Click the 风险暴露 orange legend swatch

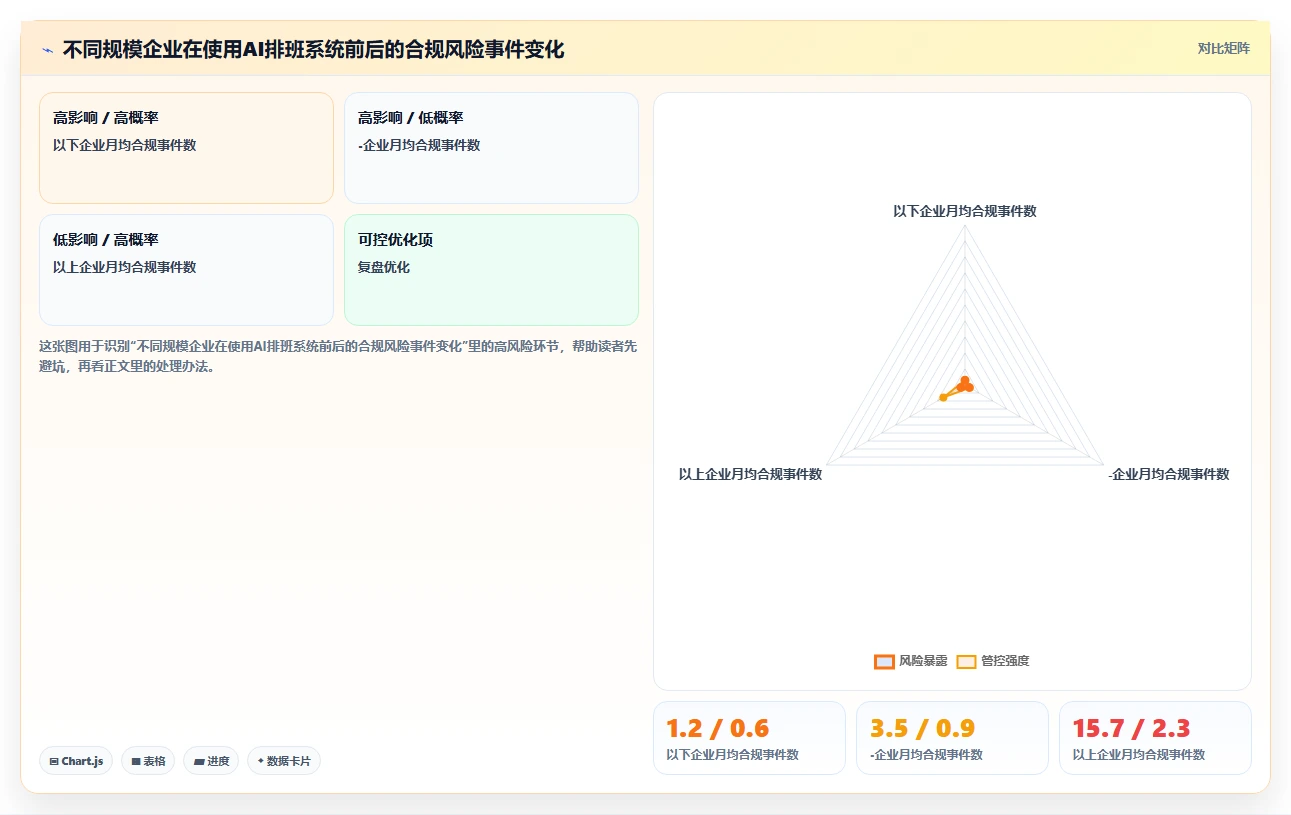pyautogui.click(x=884, y=661)
